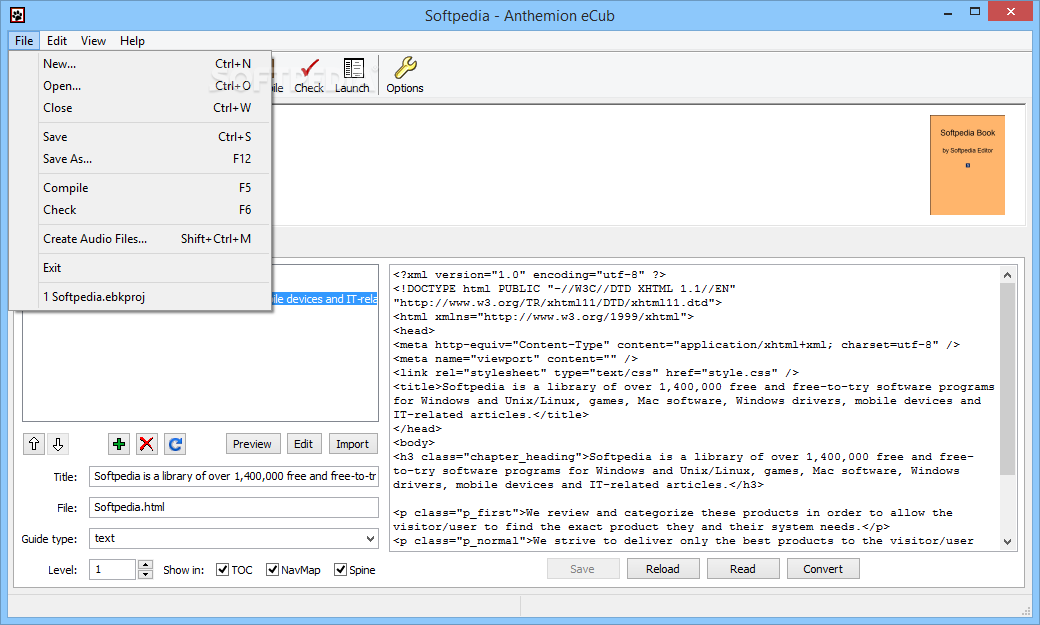Click the File field containing Softpedia.html
This screenshot has height=625, width=1040.
(233, 508)
